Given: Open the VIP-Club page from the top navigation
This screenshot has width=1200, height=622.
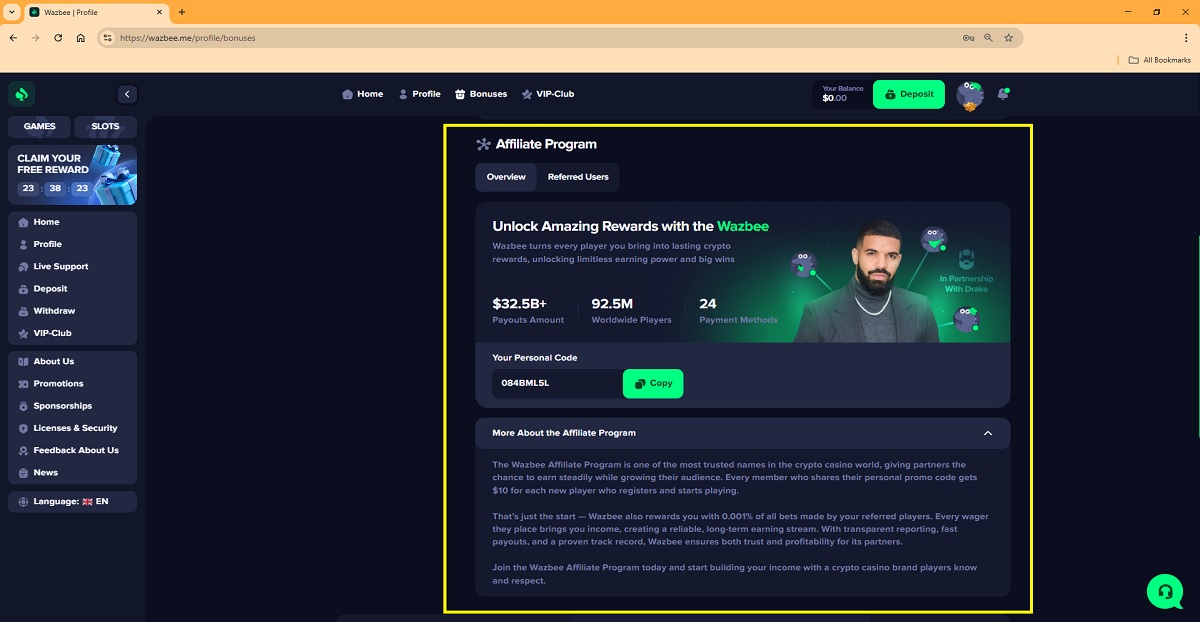Looking at the screenshot, I should click(548, 94).
